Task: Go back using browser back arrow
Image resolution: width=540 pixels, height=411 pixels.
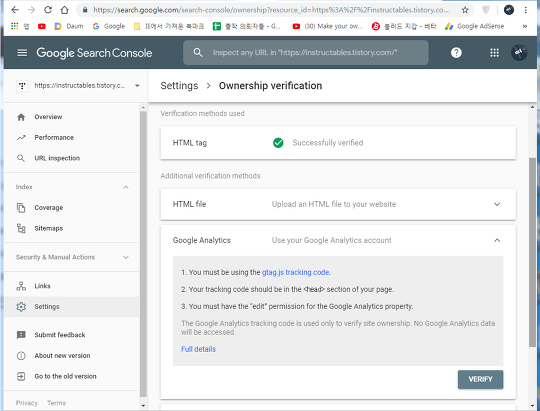Action: coord(15,10)
